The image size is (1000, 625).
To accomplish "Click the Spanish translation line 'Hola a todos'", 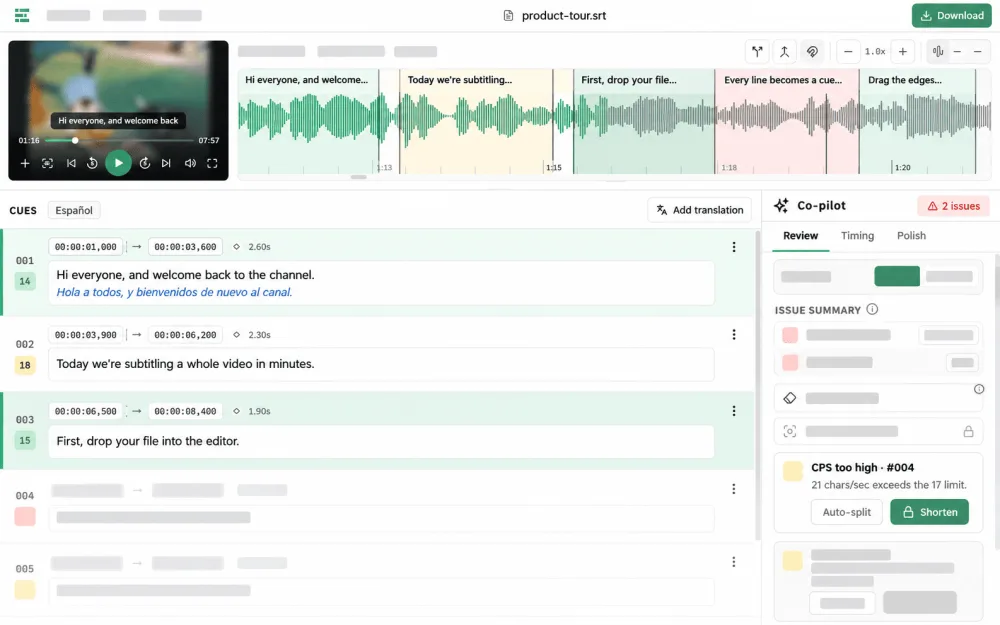I will coord(174,292).
